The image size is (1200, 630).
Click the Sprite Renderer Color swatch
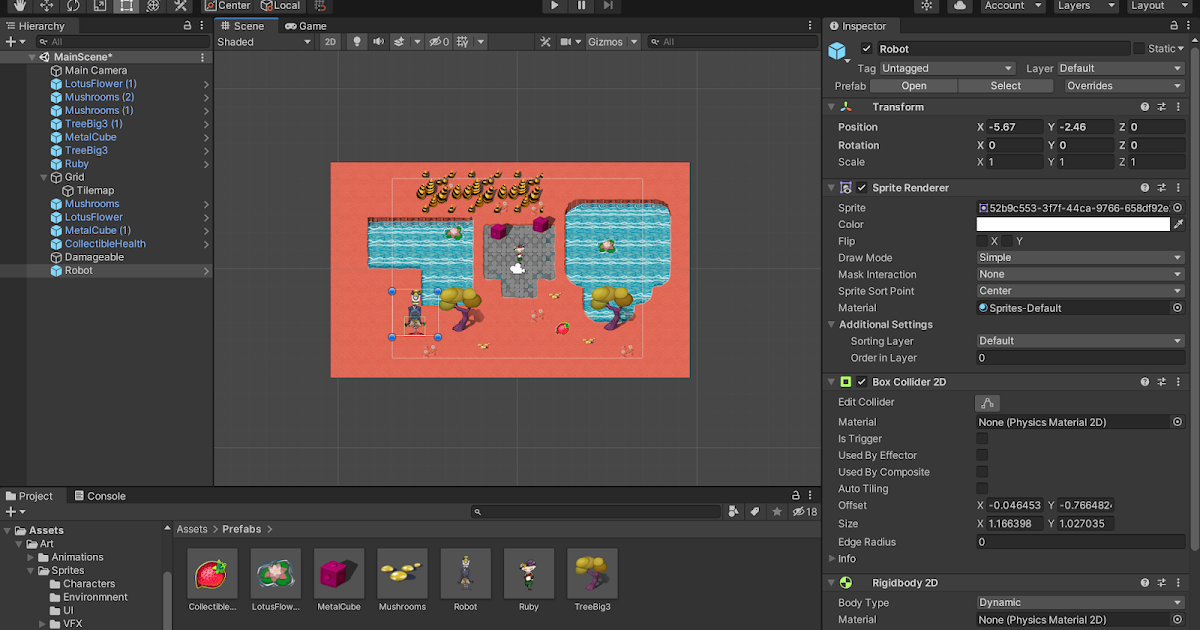[x=1073, y=225]
